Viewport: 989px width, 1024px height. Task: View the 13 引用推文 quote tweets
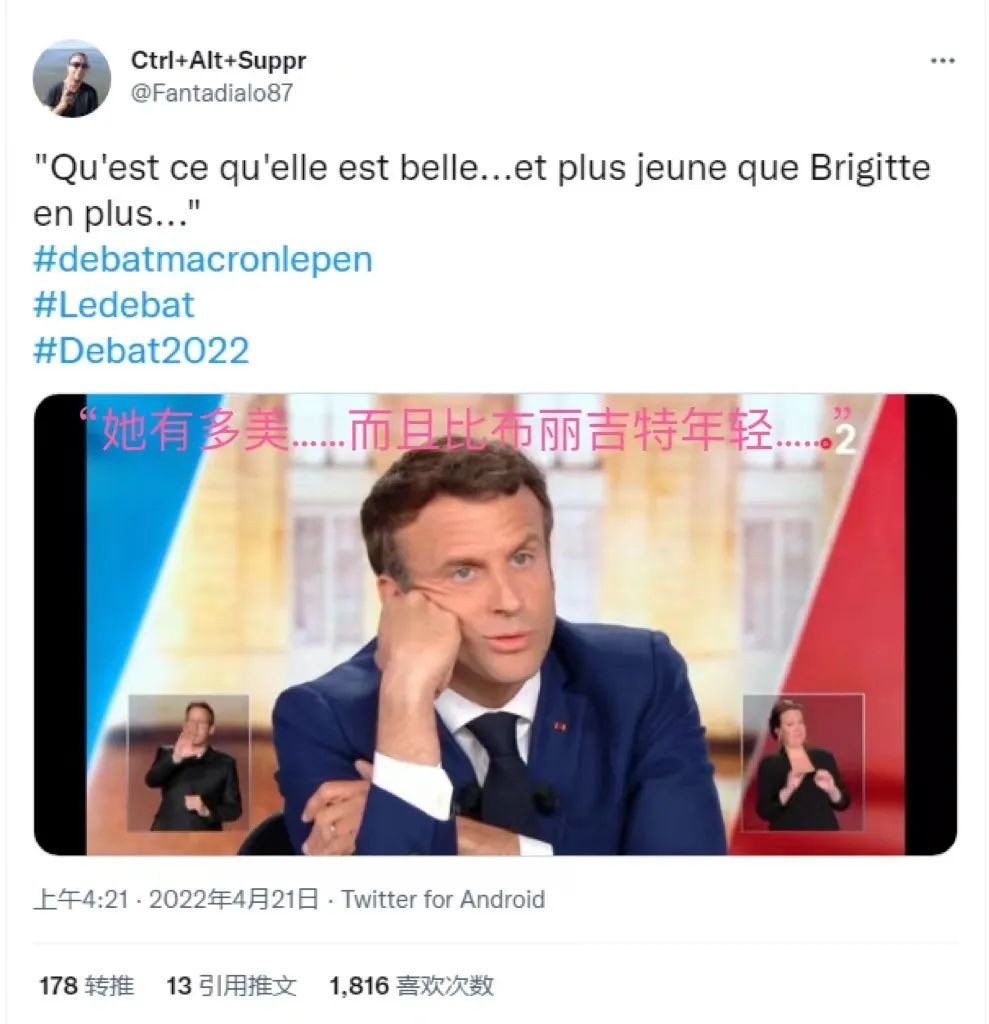231,985
